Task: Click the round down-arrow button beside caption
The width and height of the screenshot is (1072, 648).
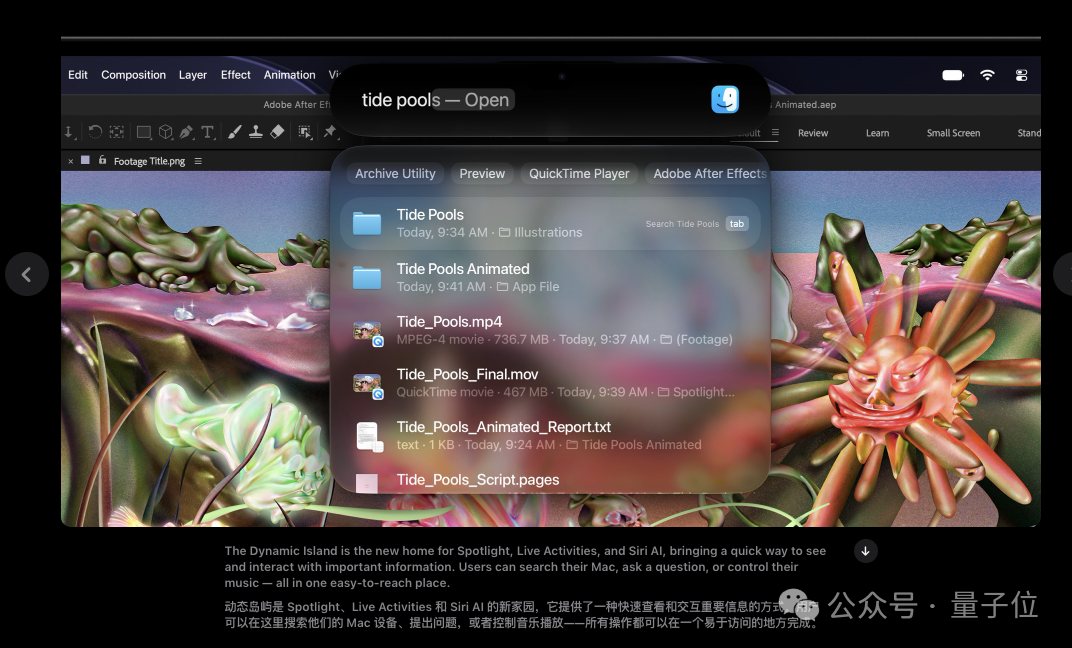Action: point(866,551)
